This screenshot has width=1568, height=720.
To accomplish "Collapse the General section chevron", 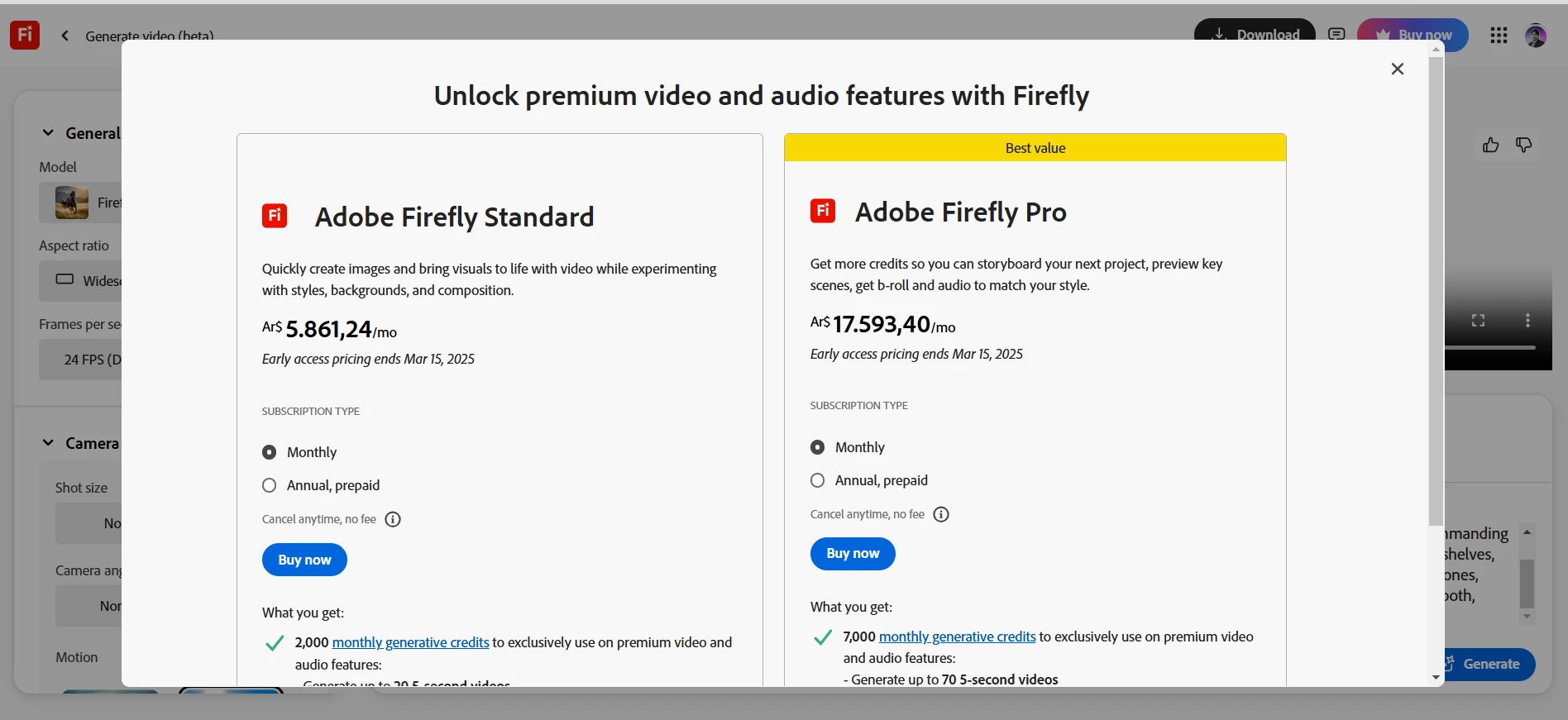I will click(x=48, y=133).
